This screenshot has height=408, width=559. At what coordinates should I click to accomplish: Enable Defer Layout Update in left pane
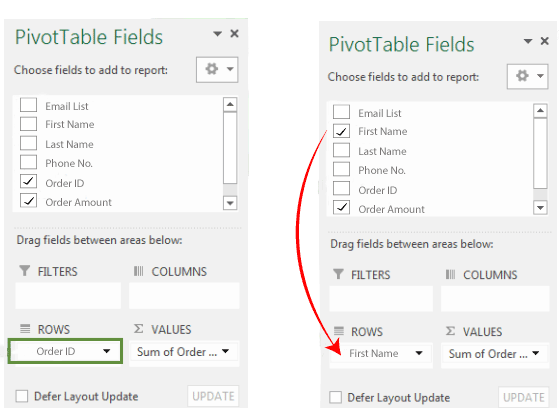pos(22,396)
